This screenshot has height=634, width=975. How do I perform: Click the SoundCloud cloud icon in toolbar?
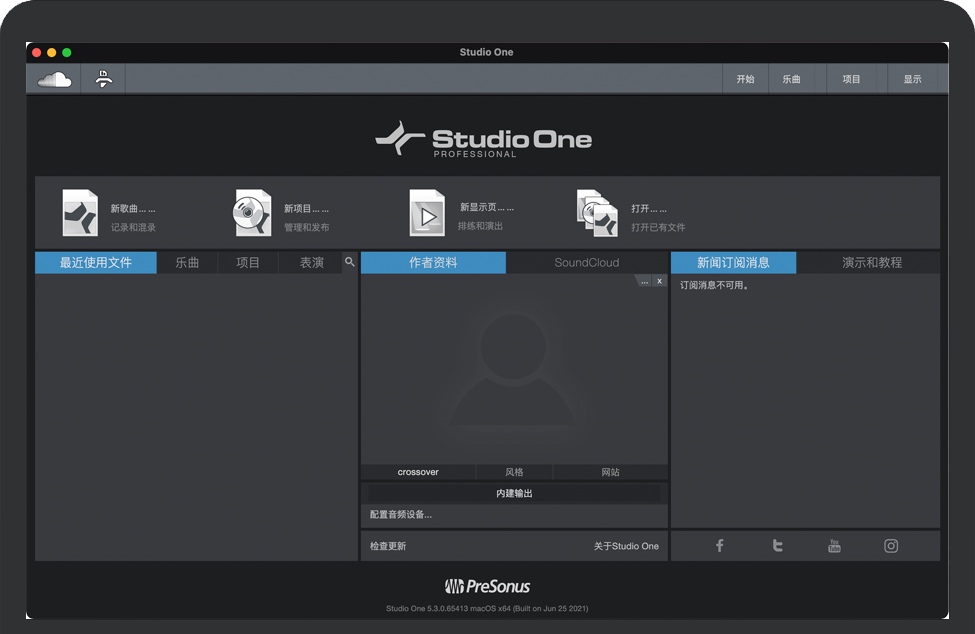54,79
